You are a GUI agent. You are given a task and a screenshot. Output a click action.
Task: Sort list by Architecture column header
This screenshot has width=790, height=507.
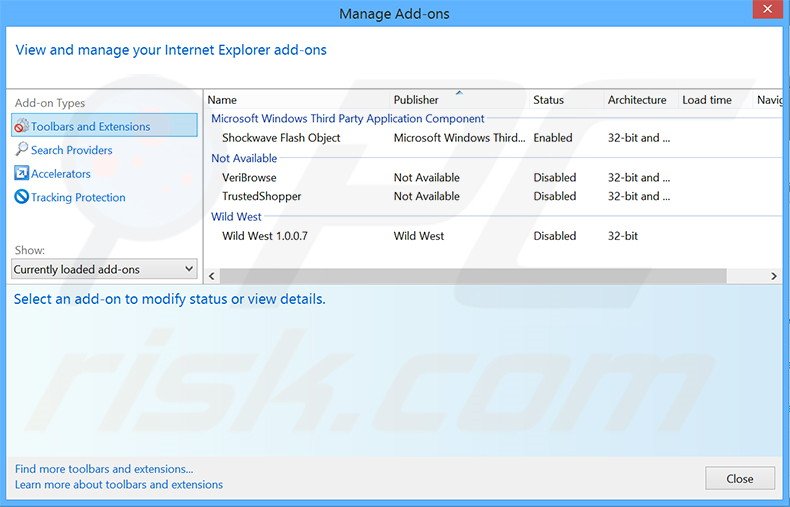(x=641, y=100)
